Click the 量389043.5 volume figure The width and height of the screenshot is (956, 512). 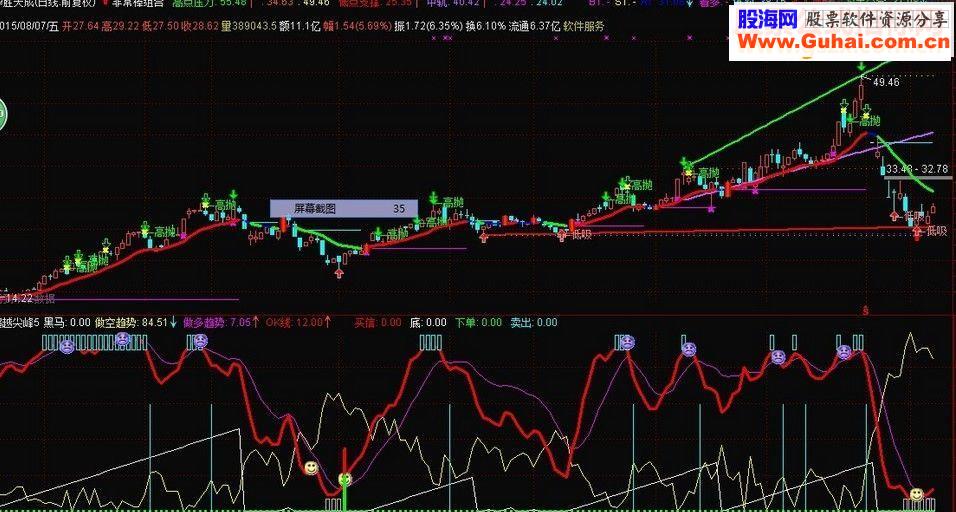[249, 26]
